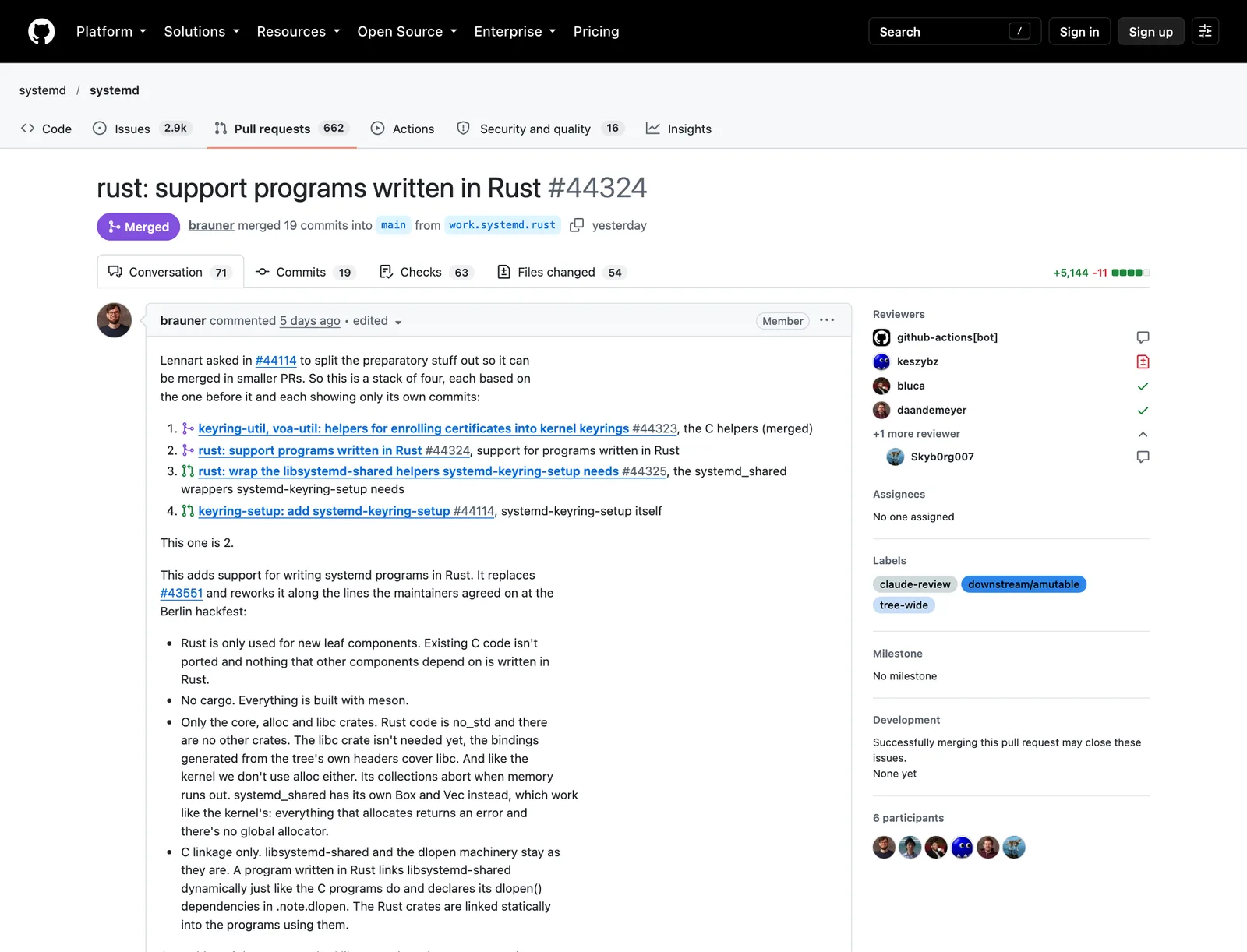The image size is (1247, 952).
Task: Open the Pricing link
Action: [596, 31]
